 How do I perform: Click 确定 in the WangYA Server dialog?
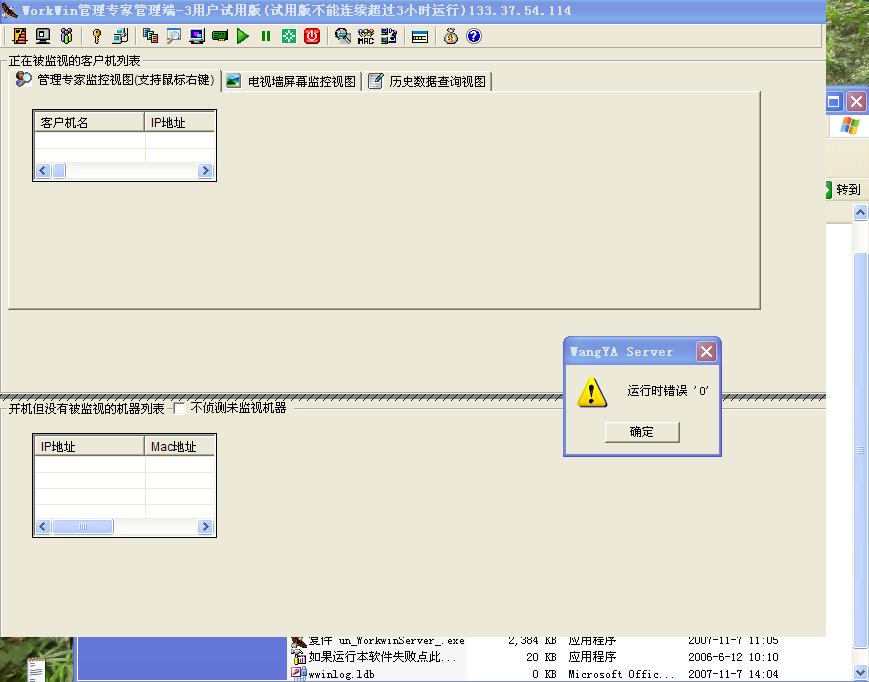pos(642,432)
